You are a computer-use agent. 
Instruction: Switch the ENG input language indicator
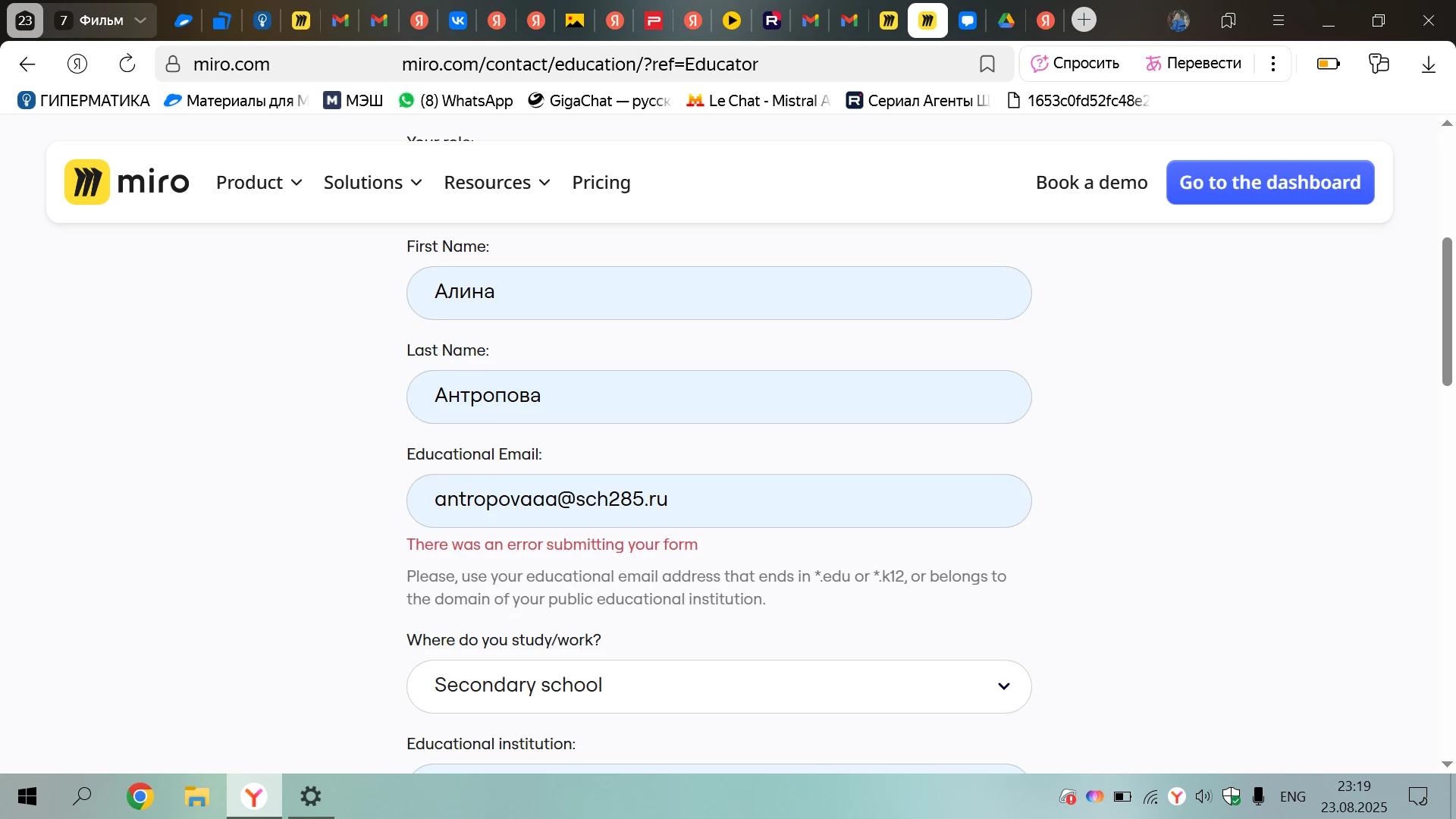pos(1293,797)
